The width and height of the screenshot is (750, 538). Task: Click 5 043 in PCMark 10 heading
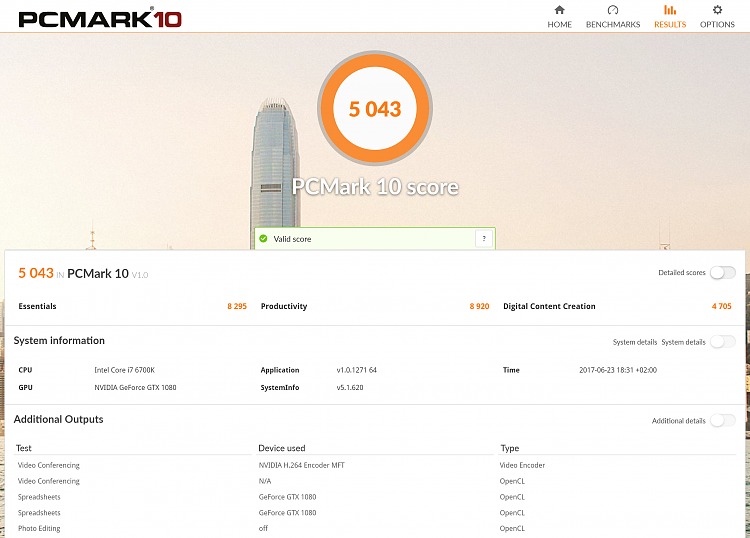click(x=36, y=273)
